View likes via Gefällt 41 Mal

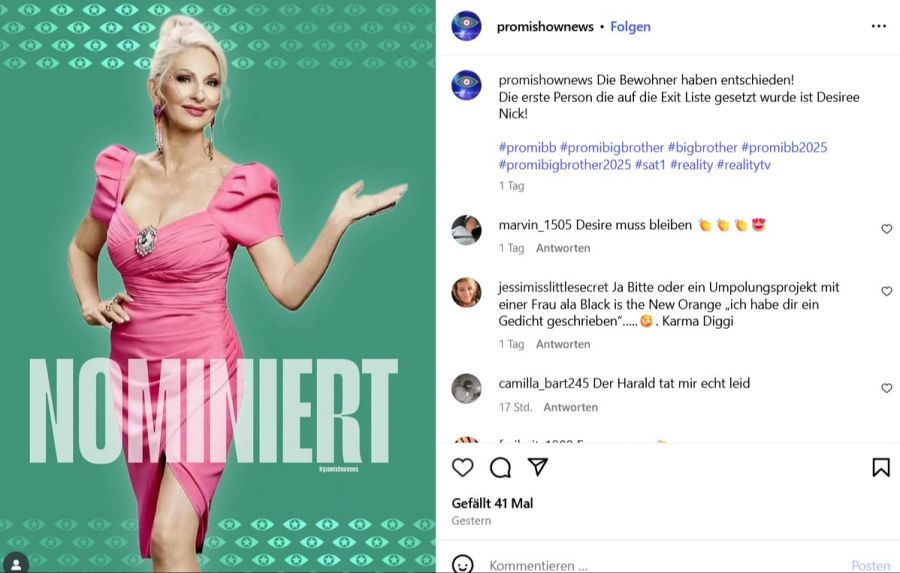coord(492,503)
